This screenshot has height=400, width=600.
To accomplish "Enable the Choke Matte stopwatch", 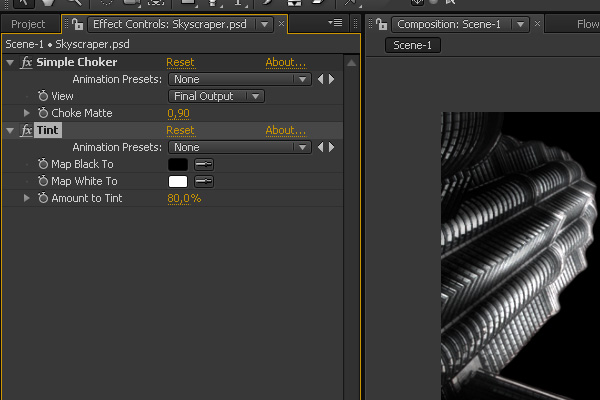I will (x=43, y=113).
